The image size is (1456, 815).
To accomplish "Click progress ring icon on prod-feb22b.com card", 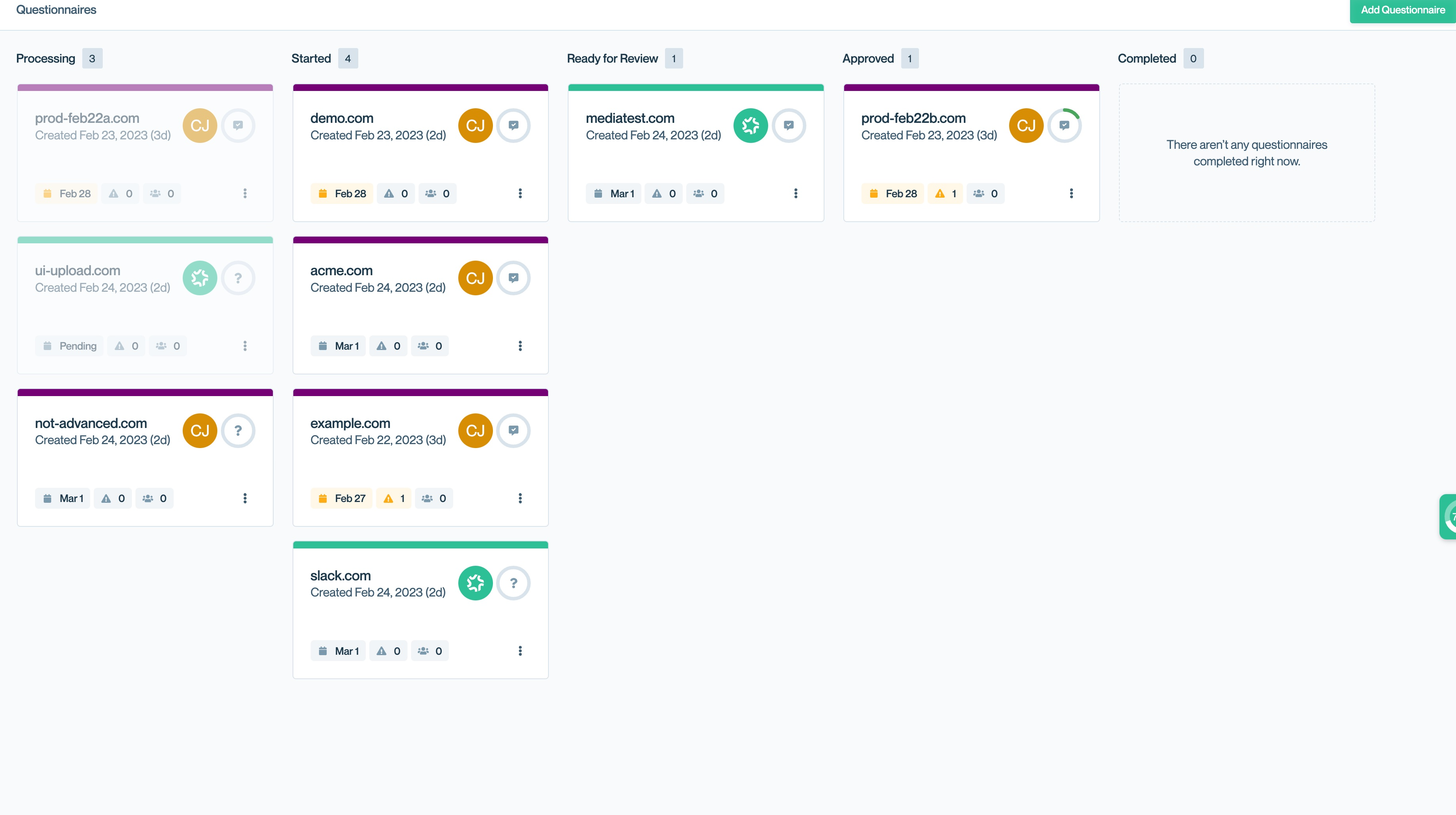I will coord(1064,126).
